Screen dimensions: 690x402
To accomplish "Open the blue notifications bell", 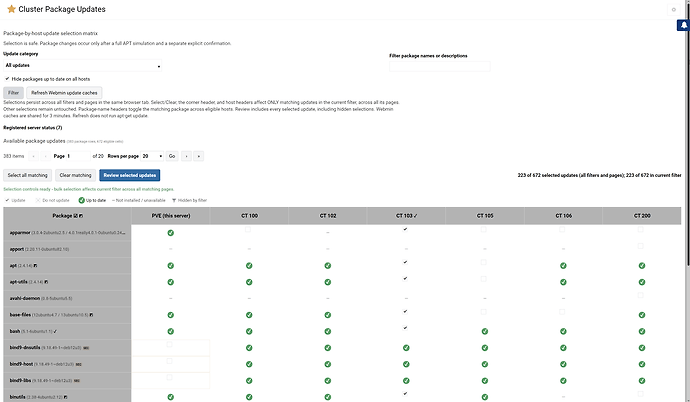I will (x=683, y=26).
